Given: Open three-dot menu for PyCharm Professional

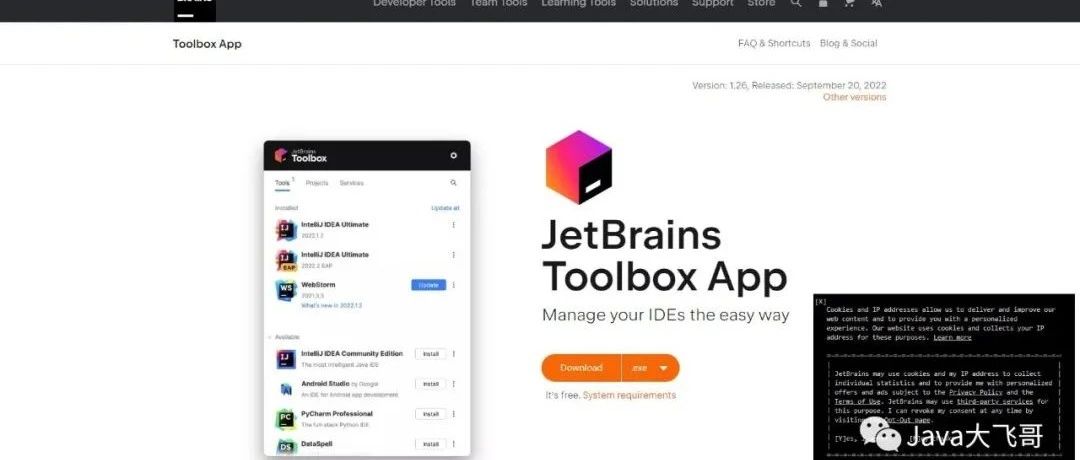Looking at the screenshot, I should (x=453, y=414).
